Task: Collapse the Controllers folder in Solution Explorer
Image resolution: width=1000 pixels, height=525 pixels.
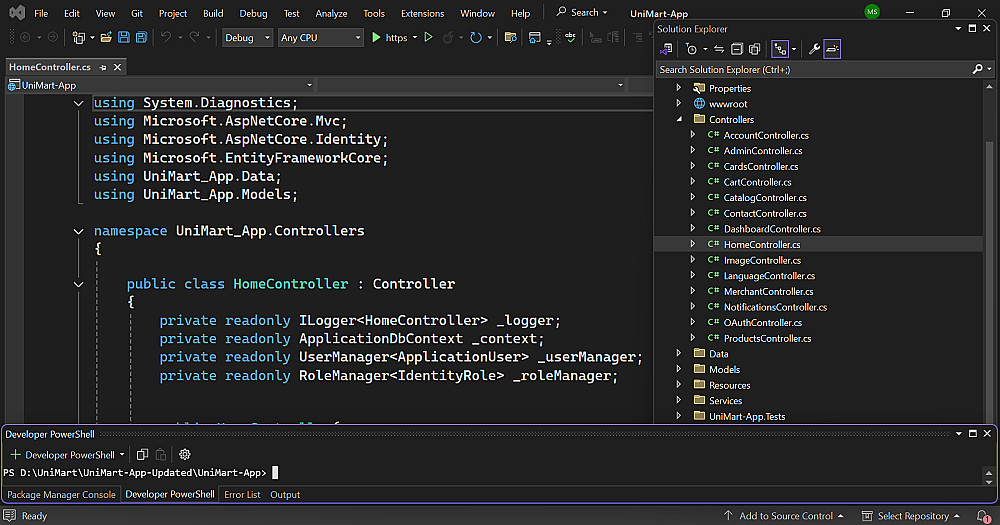Action: (x=679, y=120)
